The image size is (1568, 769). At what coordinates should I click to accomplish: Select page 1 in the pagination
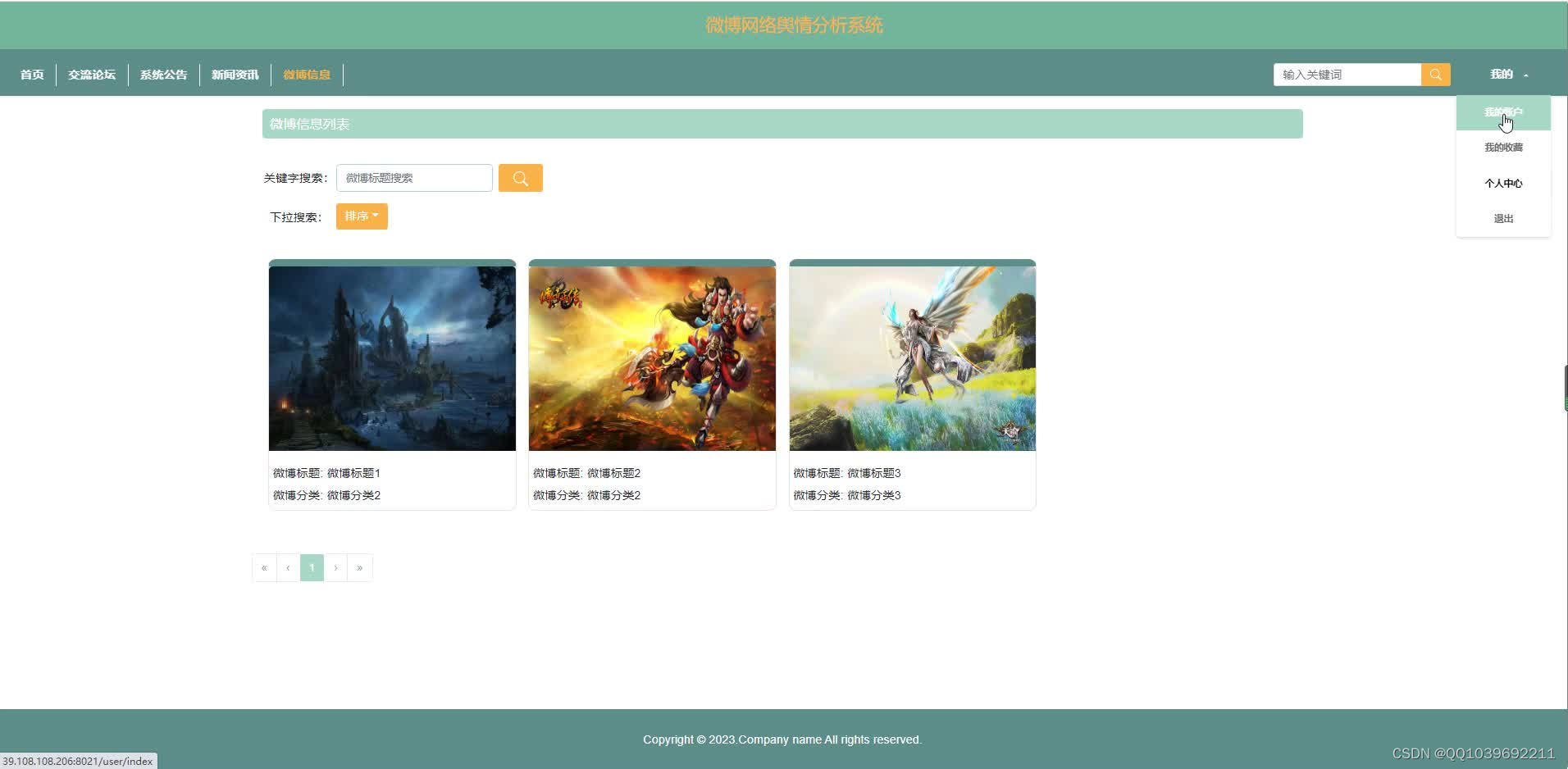(x=312, y=568)
